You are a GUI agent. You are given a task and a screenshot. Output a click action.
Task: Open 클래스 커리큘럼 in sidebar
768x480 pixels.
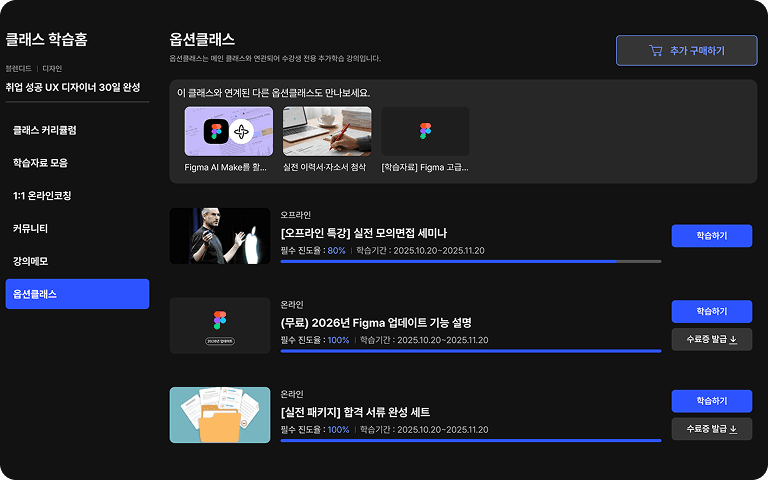click(45, 130)
